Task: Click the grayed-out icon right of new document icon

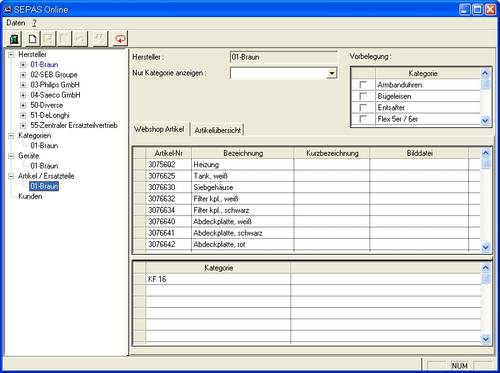Action: (x=48, y=39)
